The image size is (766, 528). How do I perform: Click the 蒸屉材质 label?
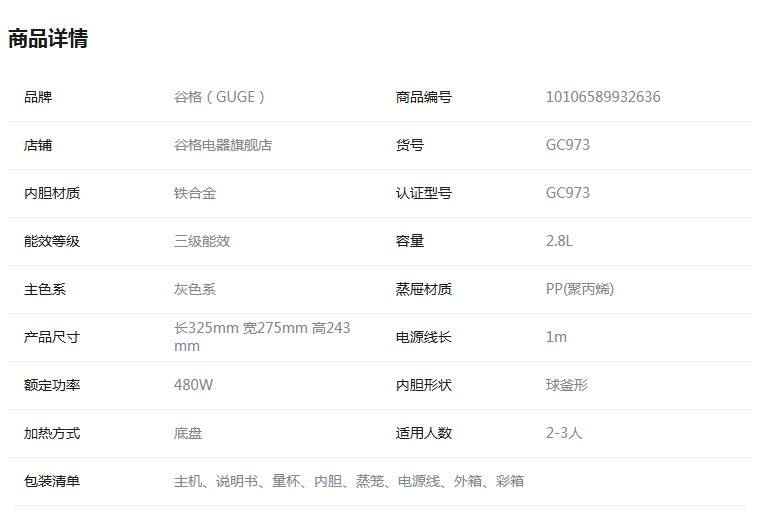point(424,290)
